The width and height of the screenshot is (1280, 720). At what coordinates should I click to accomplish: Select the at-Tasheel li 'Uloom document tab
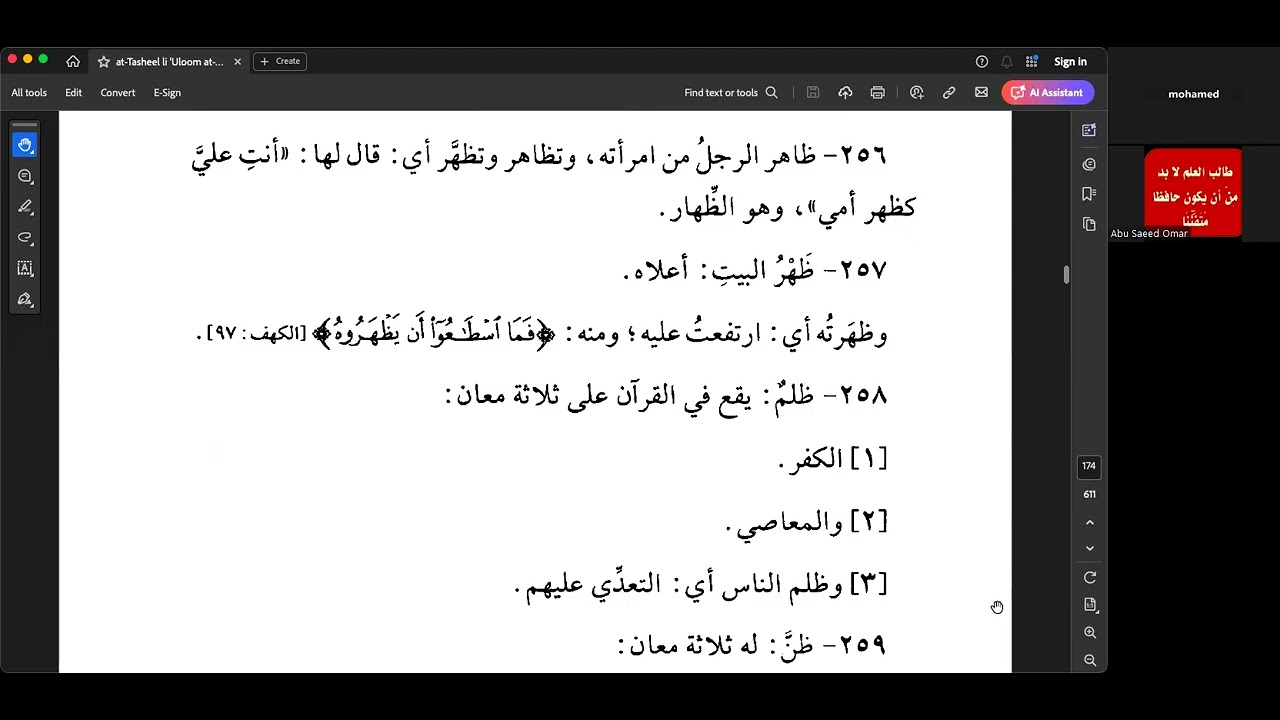[169, 62]
